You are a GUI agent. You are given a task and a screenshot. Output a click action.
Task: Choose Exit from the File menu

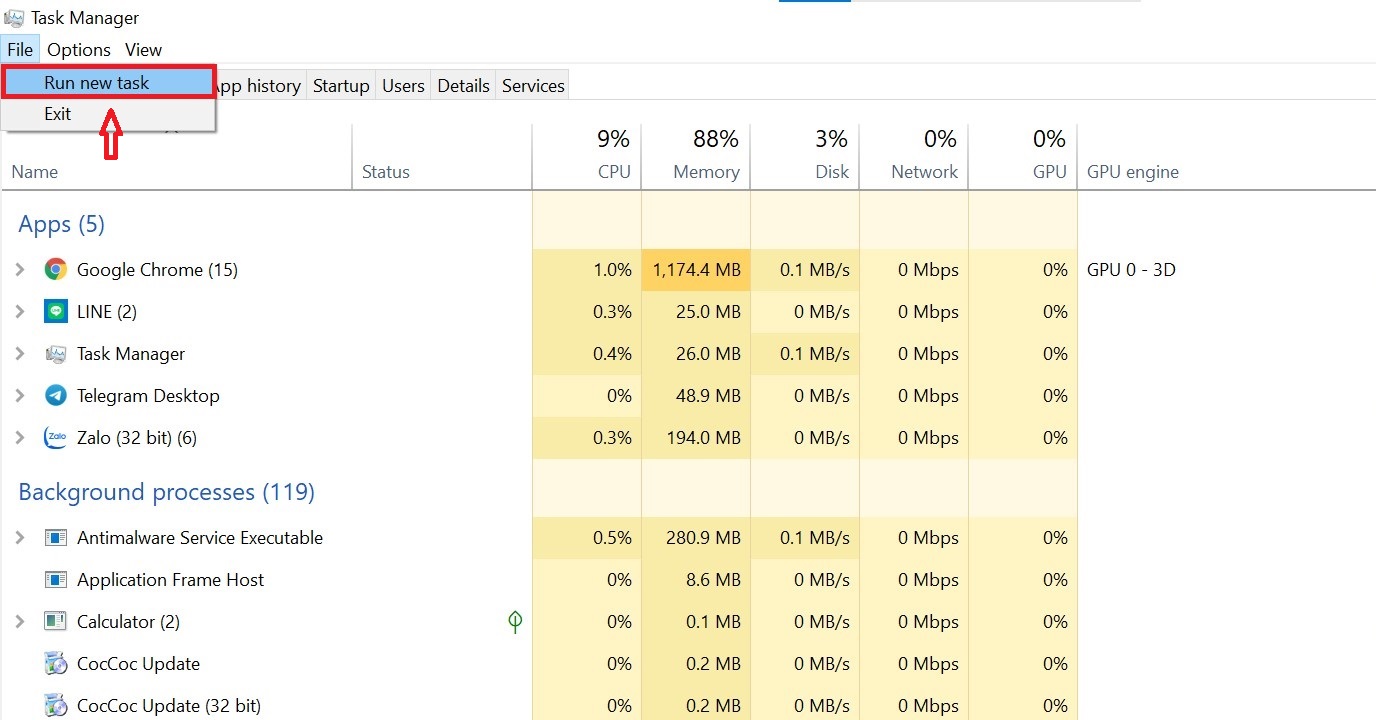108,114
